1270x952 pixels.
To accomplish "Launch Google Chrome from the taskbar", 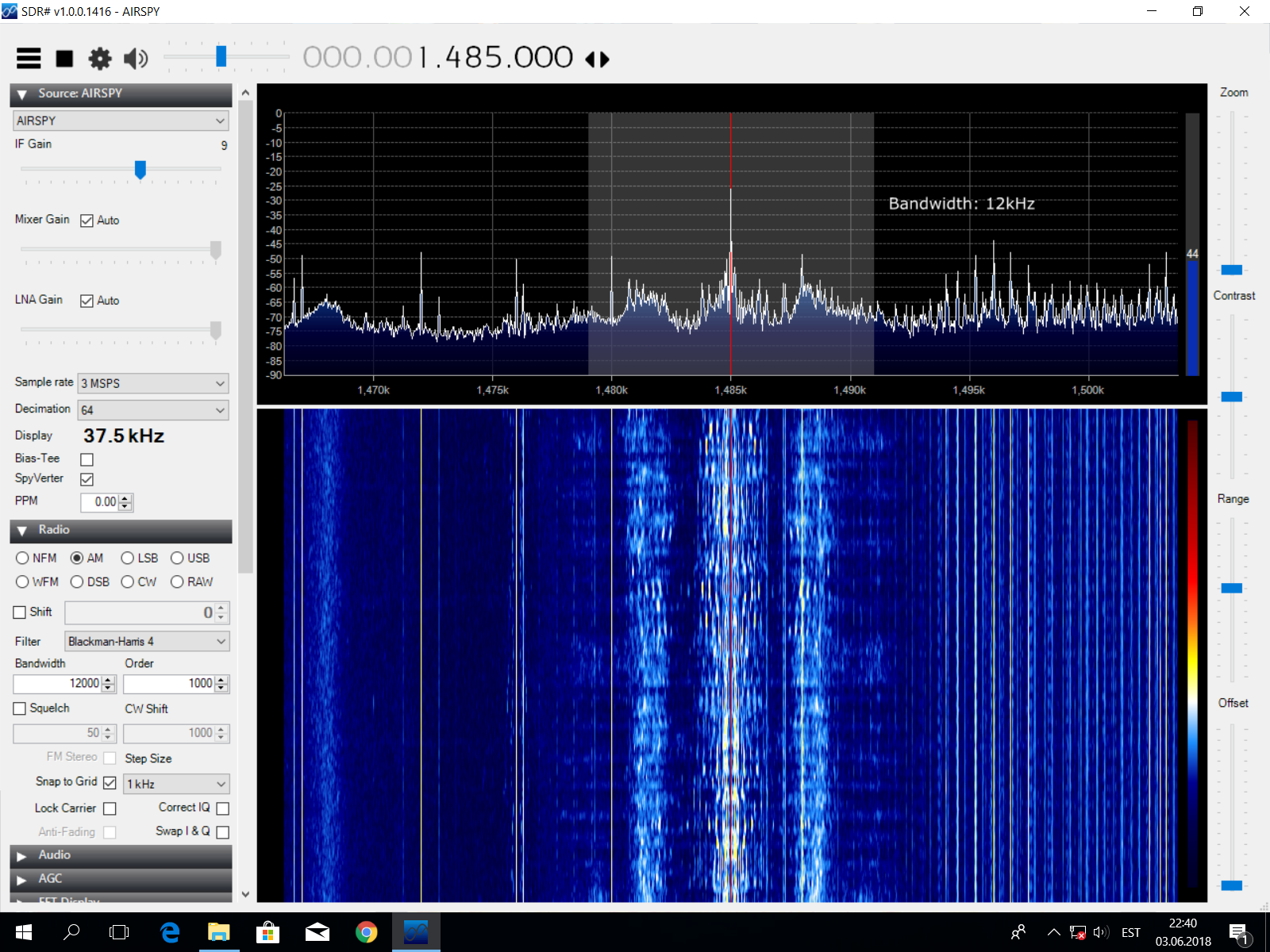I will click(366, 932).
